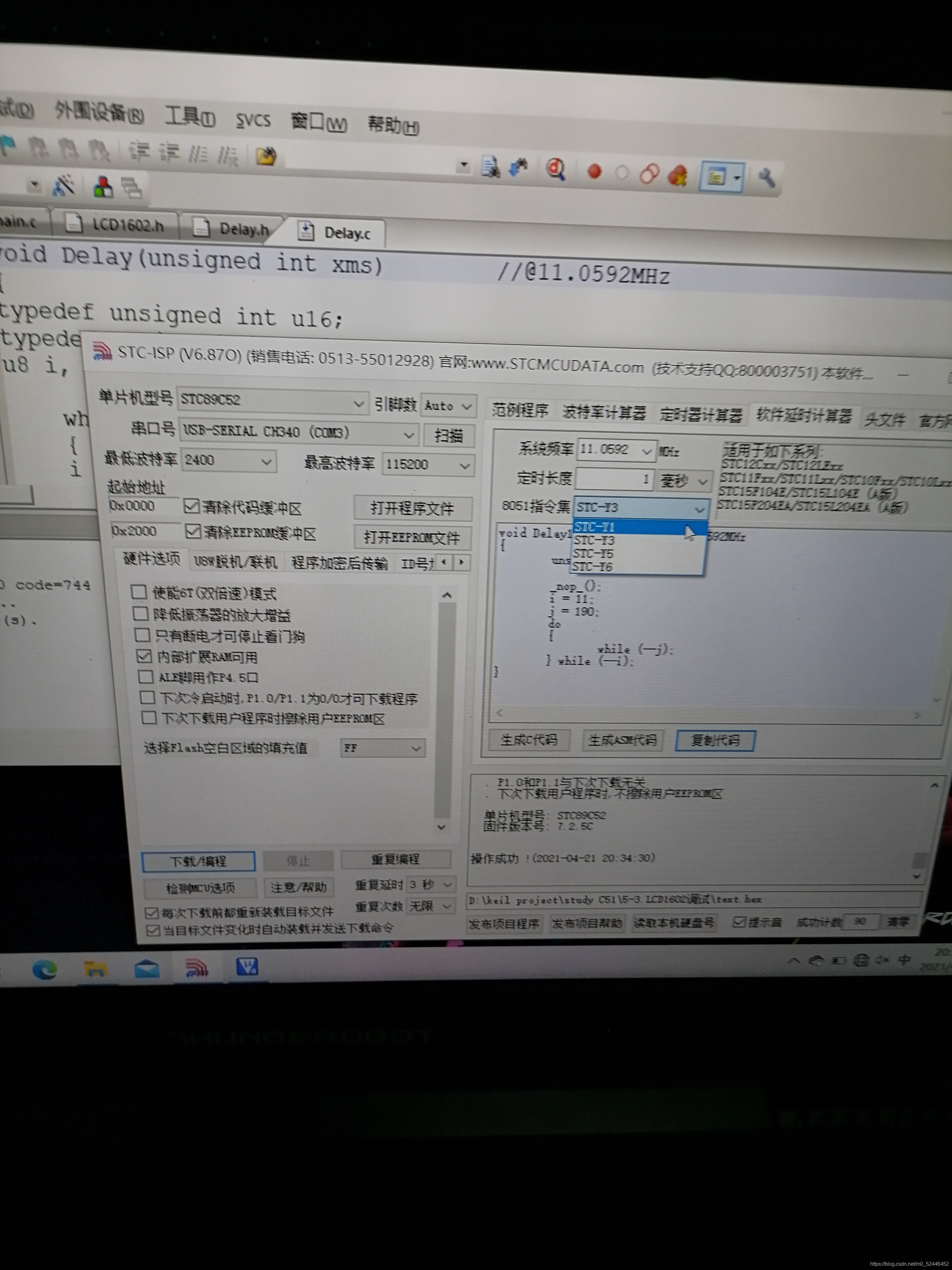Click the Download/Program button
Viewport: 952px width, 1270px height.
click(199, 861)
